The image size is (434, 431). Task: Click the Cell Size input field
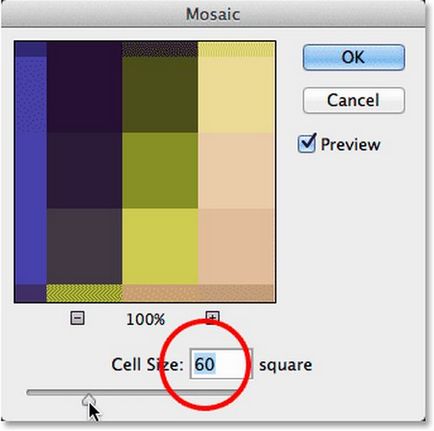[x=221, y=364]
